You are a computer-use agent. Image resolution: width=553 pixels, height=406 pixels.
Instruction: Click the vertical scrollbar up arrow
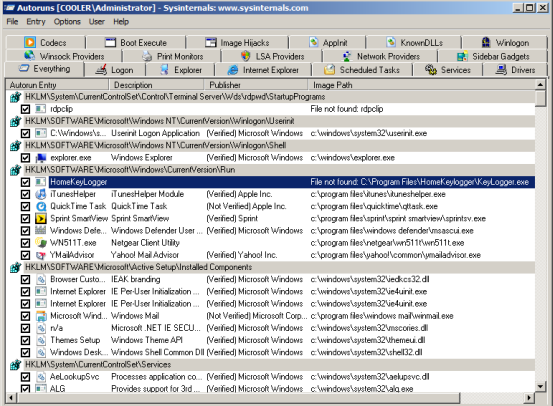click(540, 85)
